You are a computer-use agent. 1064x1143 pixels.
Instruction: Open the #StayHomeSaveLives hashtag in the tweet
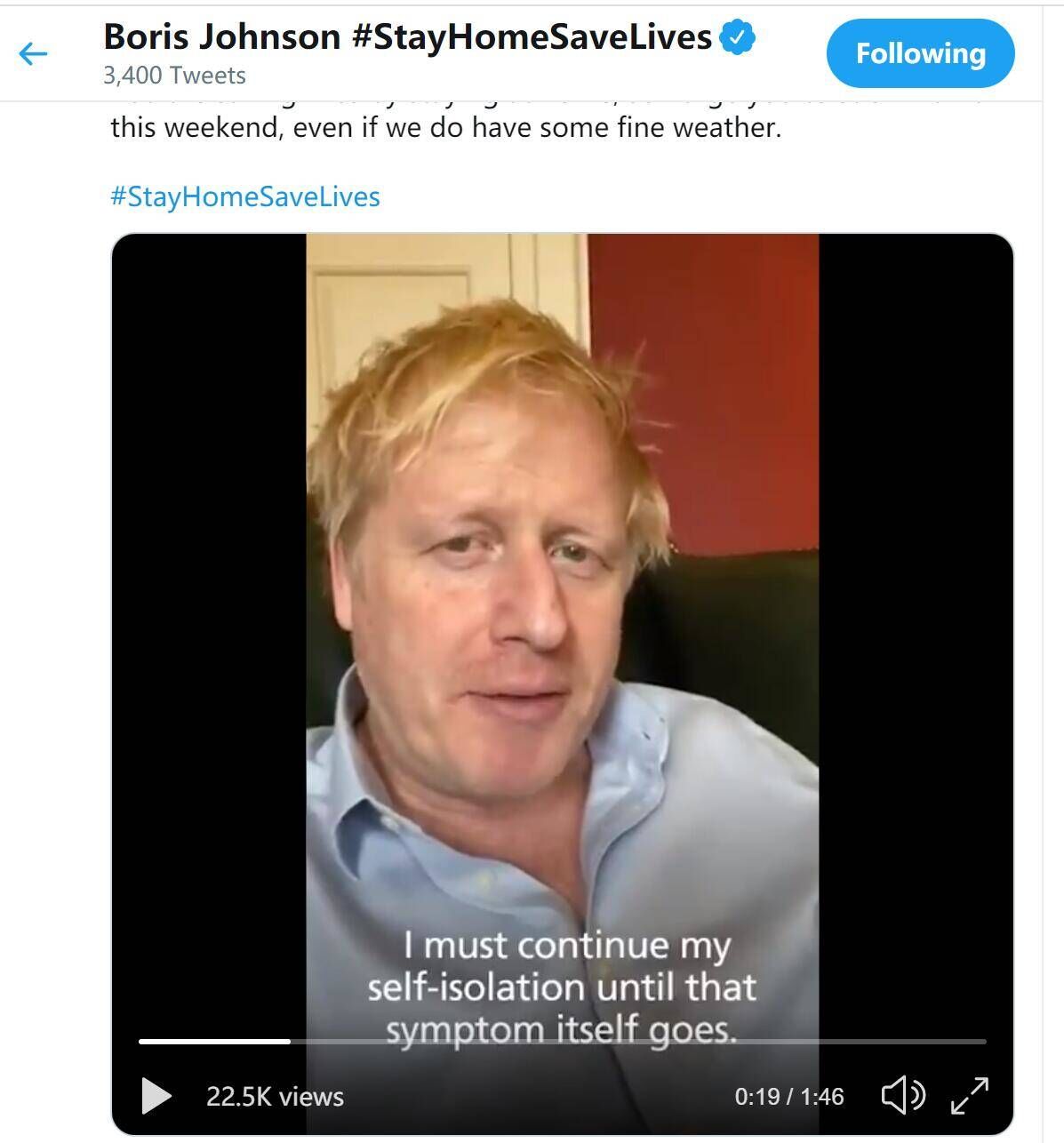coord(245,196)
